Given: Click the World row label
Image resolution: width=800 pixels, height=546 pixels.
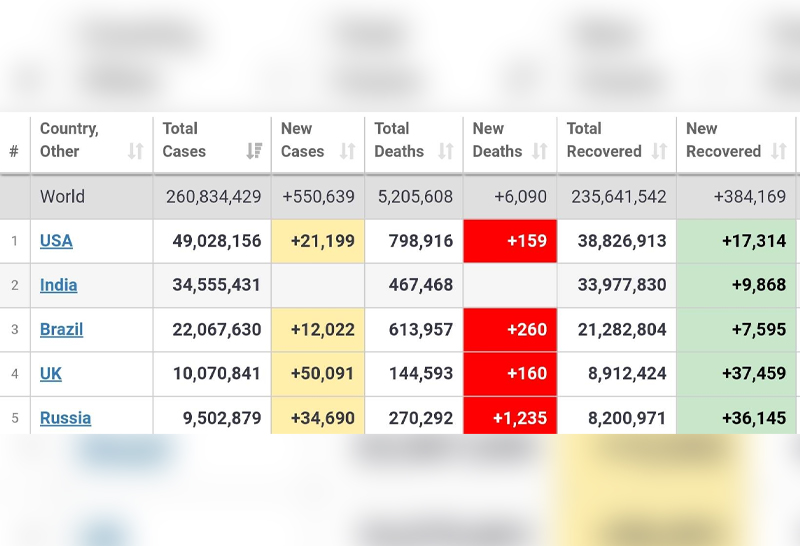Looking at the screenshot, I should 62,197.
